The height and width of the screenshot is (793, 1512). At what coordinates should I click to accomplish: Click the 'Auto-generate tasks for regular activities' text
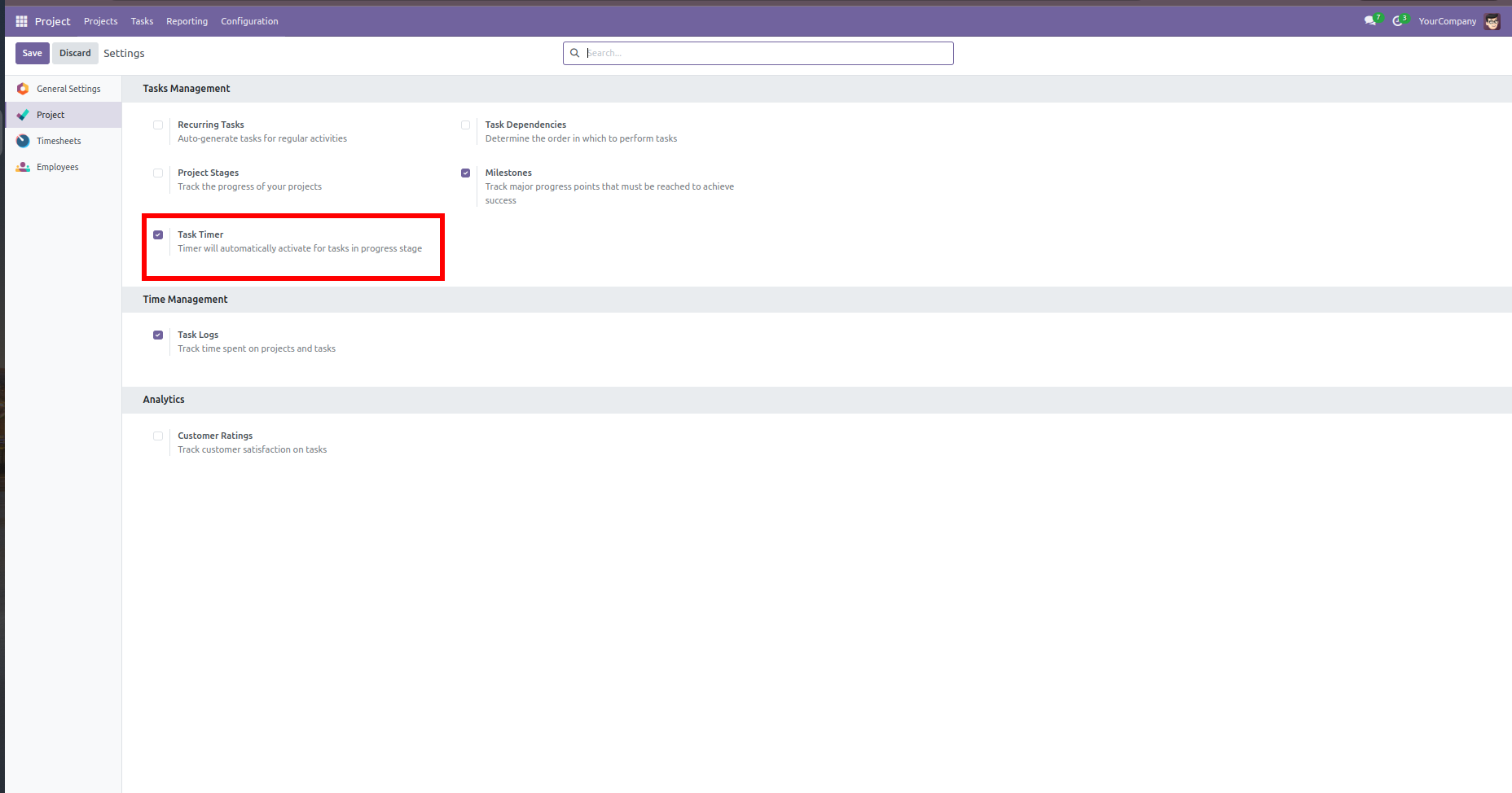click(x=262, y=138)
